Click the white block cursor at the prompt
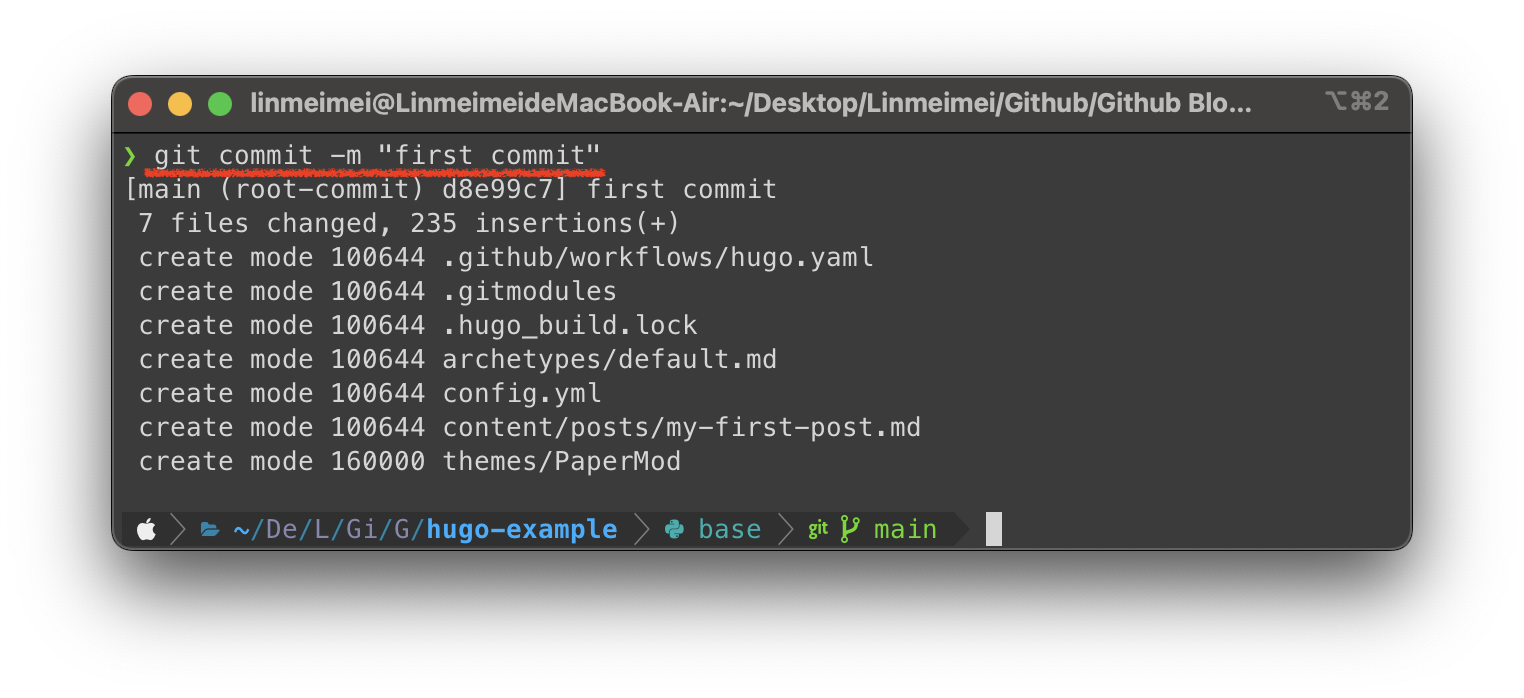Screen dimensions: 1524x698 click(993, 529)
